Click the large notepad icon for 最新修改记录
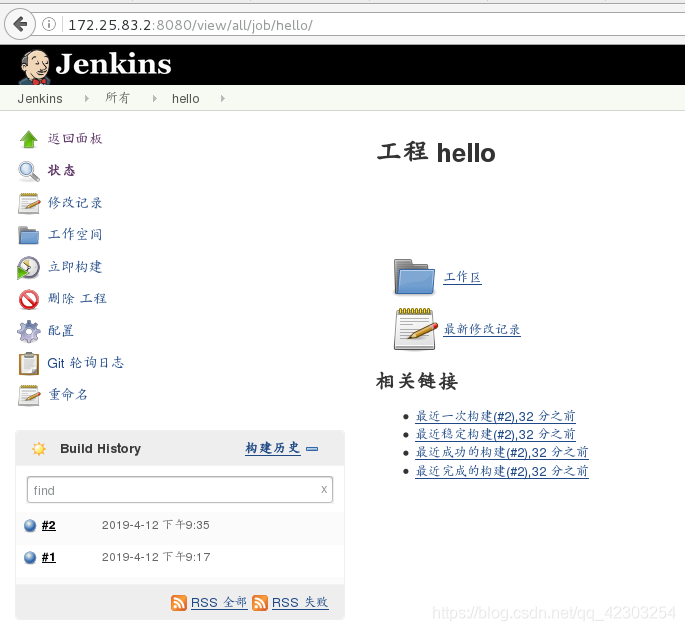Viewport: 685px width, 631px height. pyautogui.click(x=415, y=329)
